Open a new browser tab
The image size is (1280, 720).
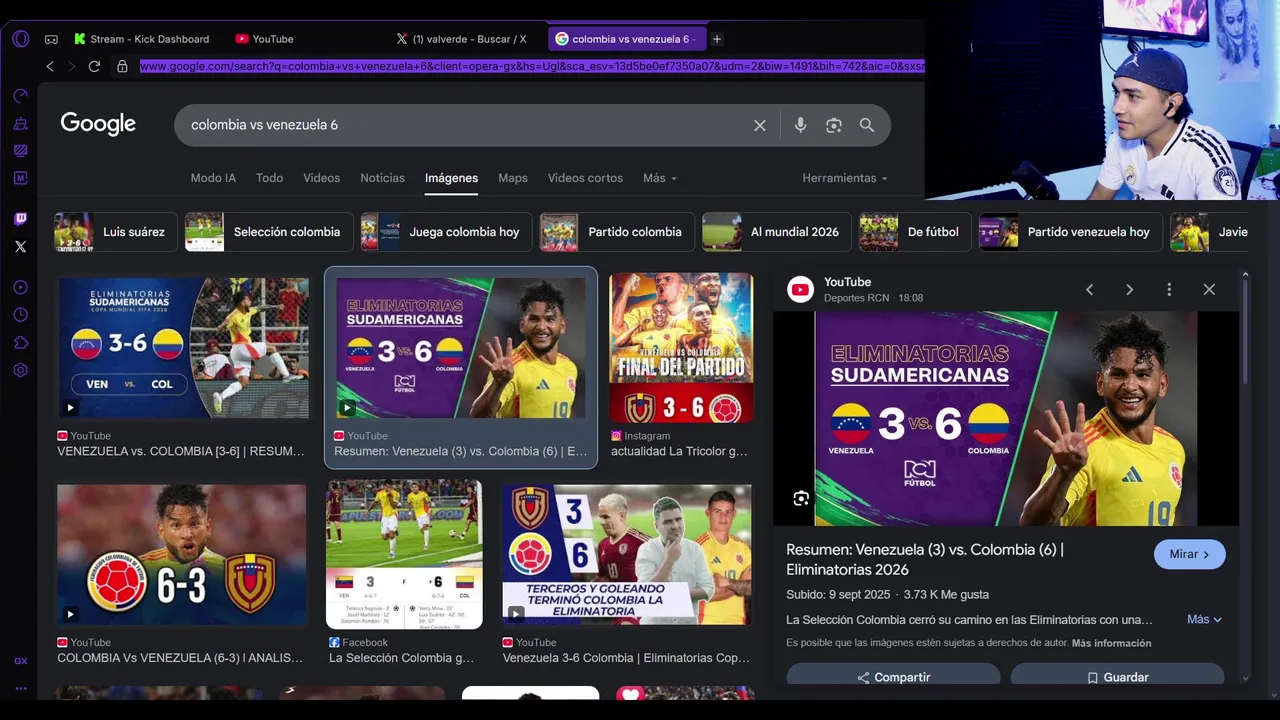click(717, 39)
